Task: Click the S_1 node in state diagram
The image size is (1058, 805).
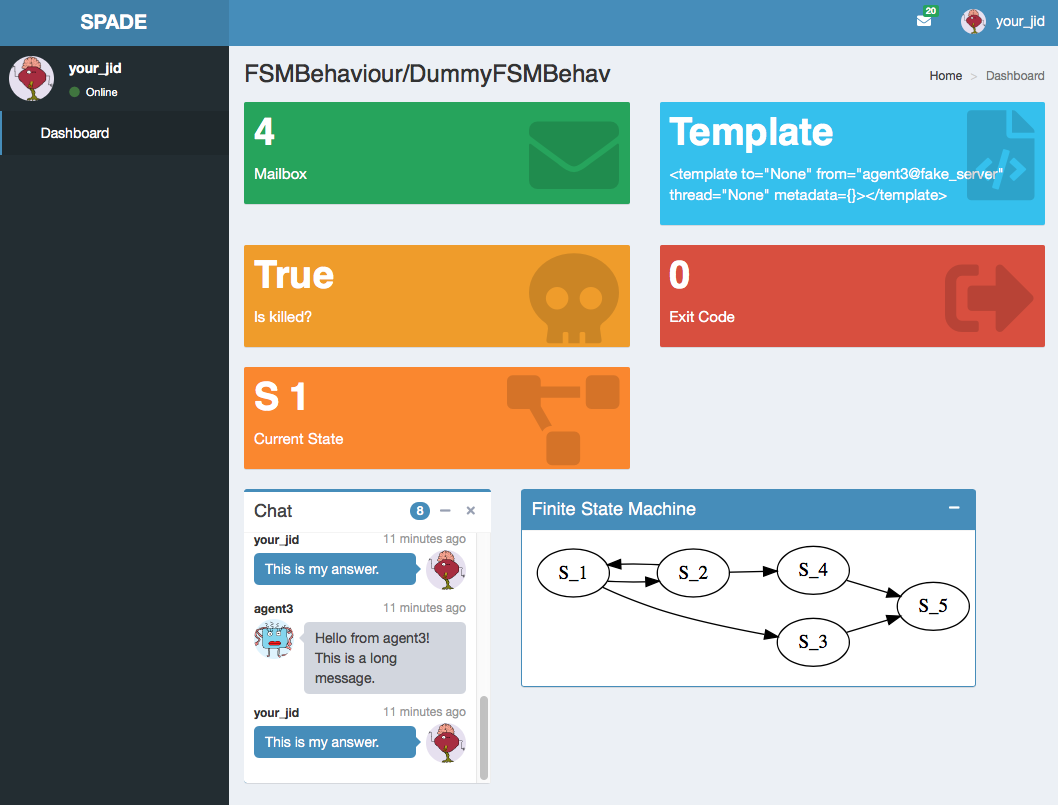Action: [x=572, y=573]
